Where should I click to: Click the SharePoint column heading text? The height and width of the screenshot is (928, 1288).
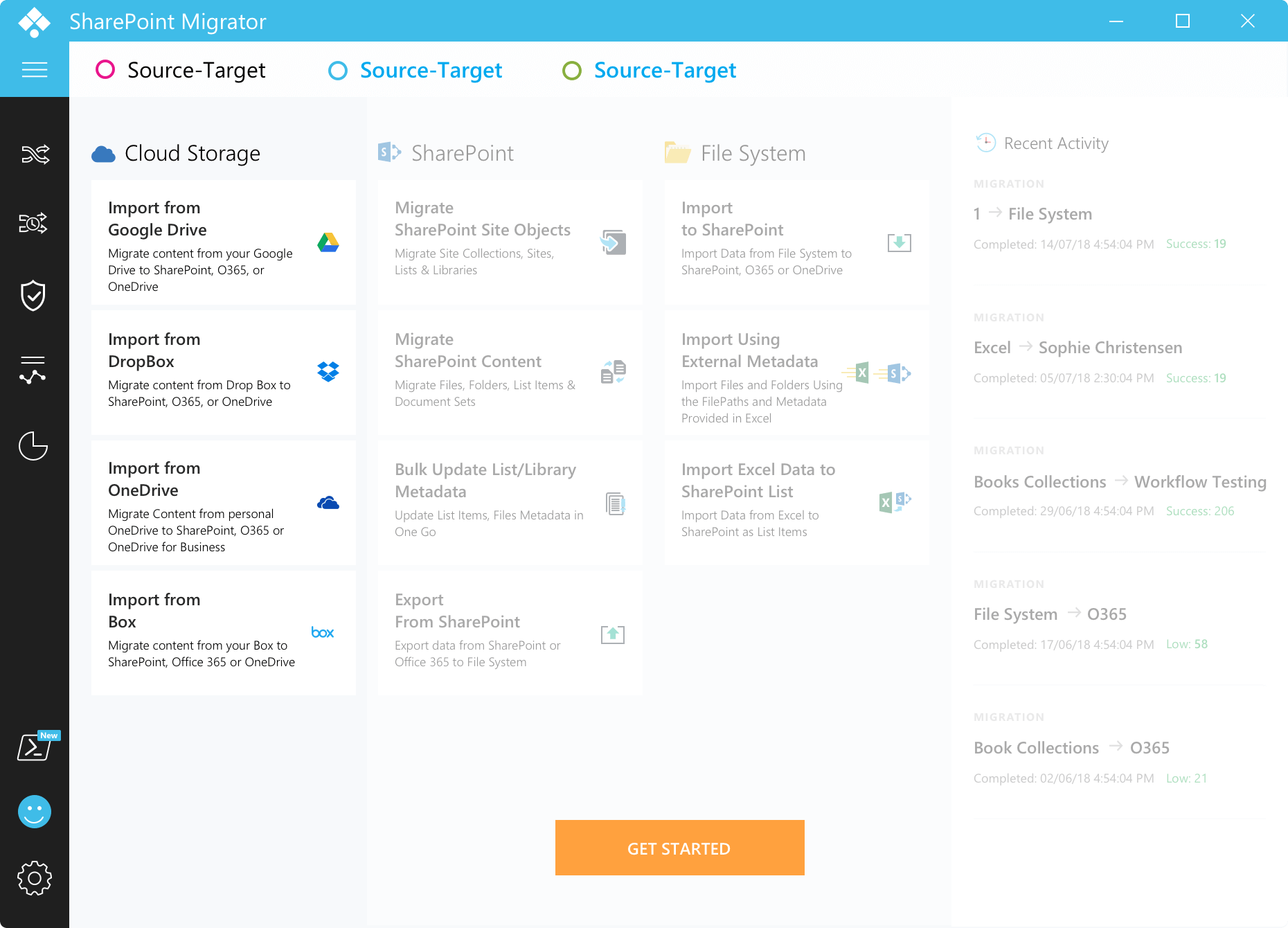click(463, 153)
